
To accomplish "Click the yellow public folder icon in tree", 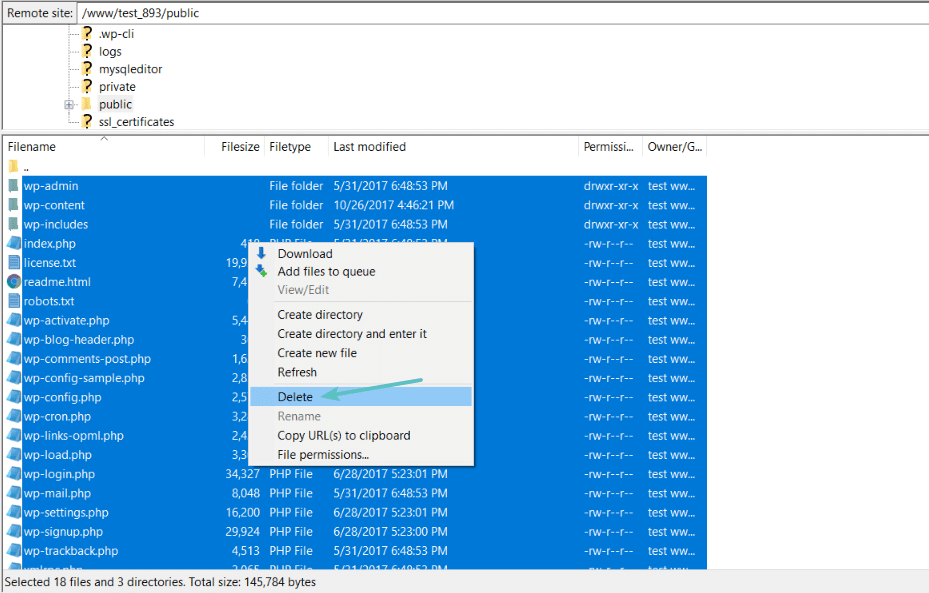I will click(88, 104).
